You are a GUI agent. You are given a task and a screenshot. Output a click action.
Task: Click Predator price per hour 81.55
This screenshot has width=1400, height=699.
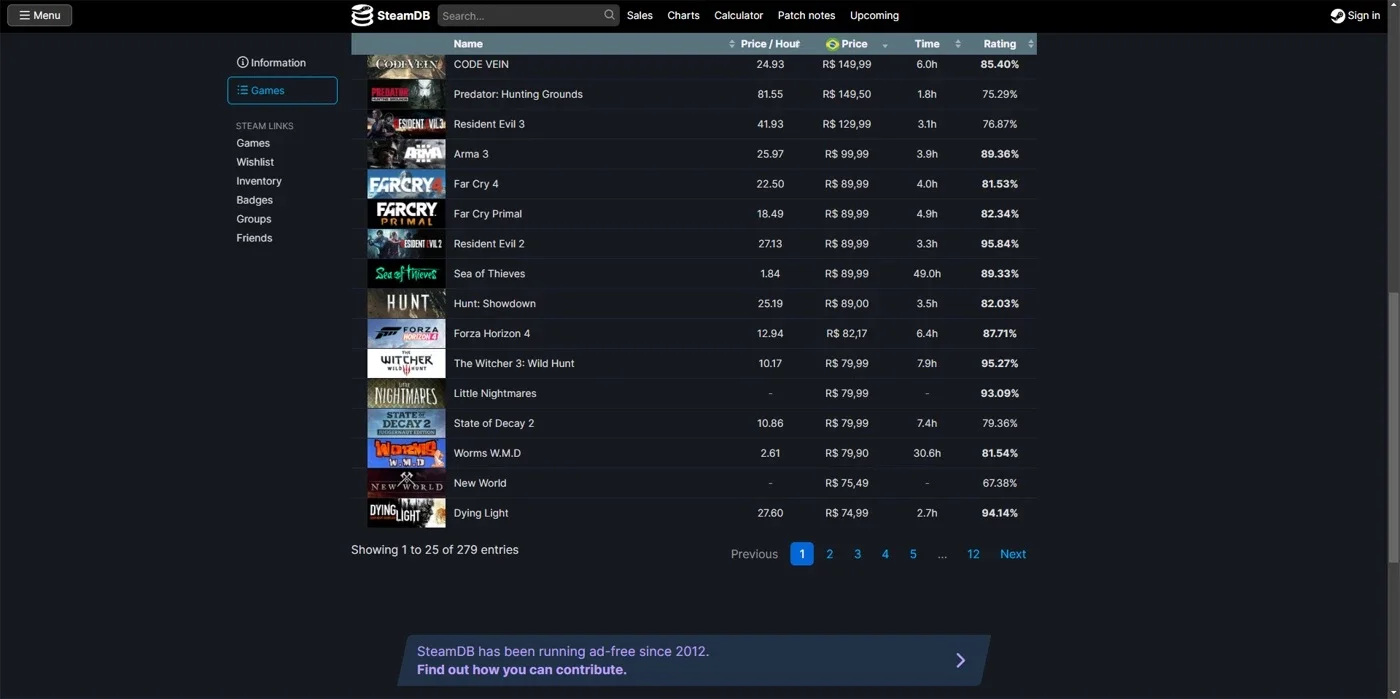pos(770,94)
